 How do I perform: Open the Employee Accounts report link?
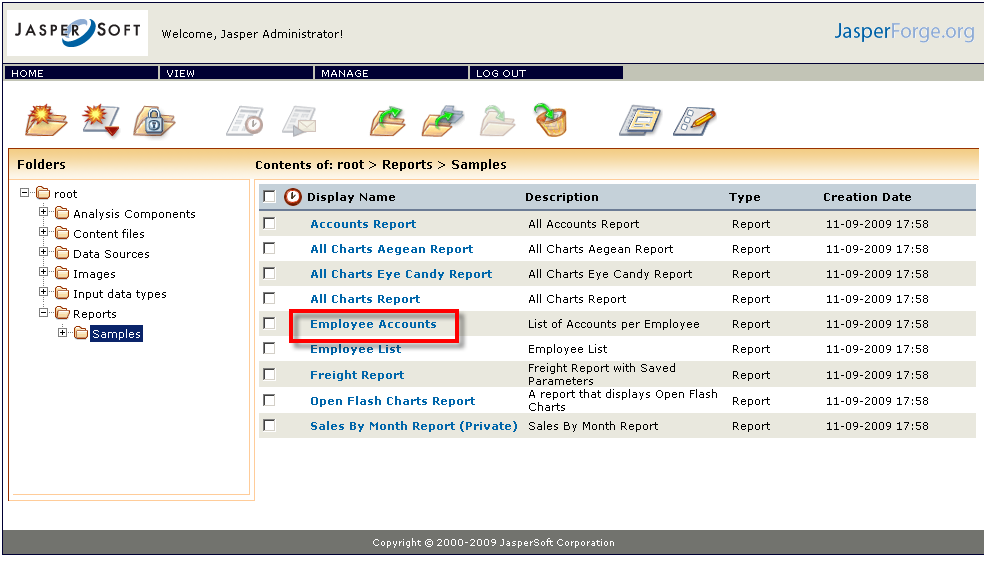[373, 324]
